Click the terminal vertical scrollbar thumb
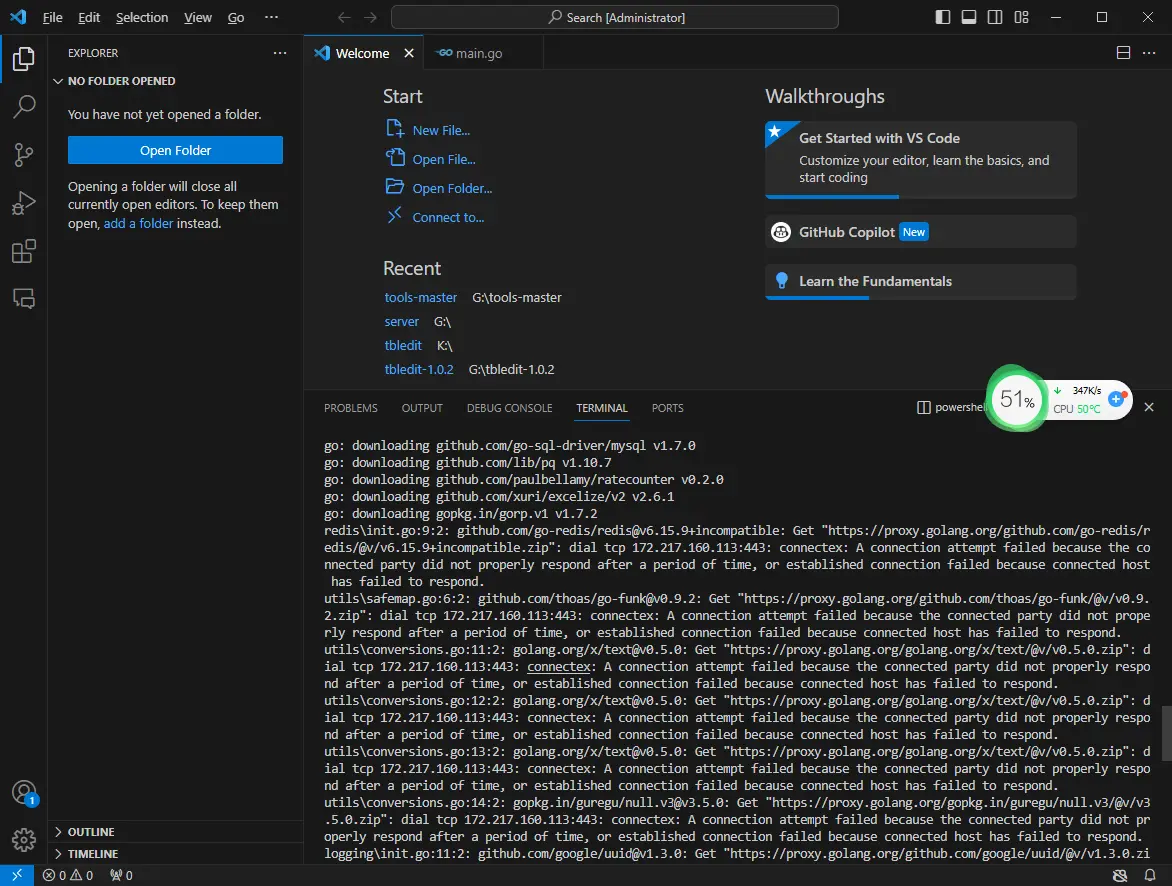The width and height of the screenshot is (1172, 886). [1167, 733]
